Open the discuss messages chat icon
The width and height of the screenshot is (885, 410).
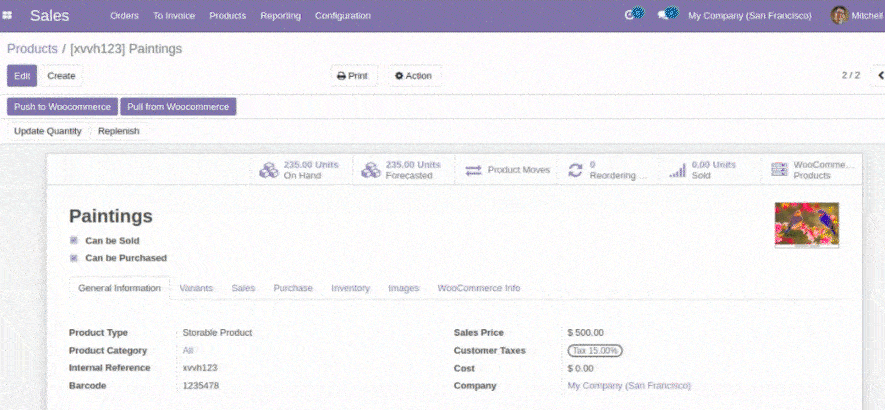click(666, 15)
